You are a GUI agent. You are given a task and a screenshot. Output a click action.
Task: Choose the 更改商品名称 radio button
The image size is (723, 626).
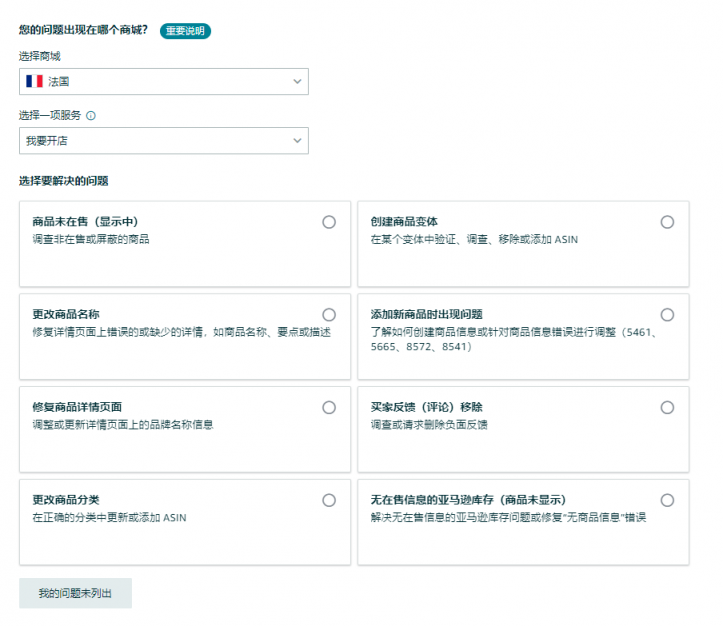point(329,315)
